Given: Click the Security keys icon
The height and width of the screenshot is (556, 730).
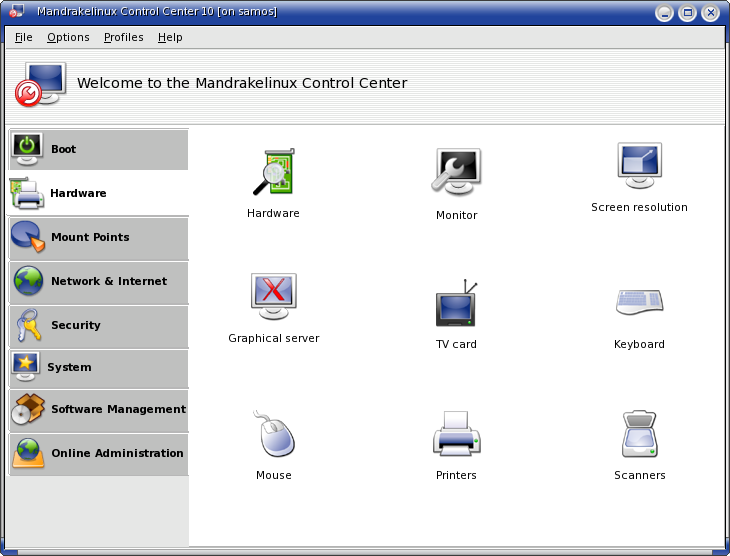Looking at the screenshot, I should tap(28, 325).
